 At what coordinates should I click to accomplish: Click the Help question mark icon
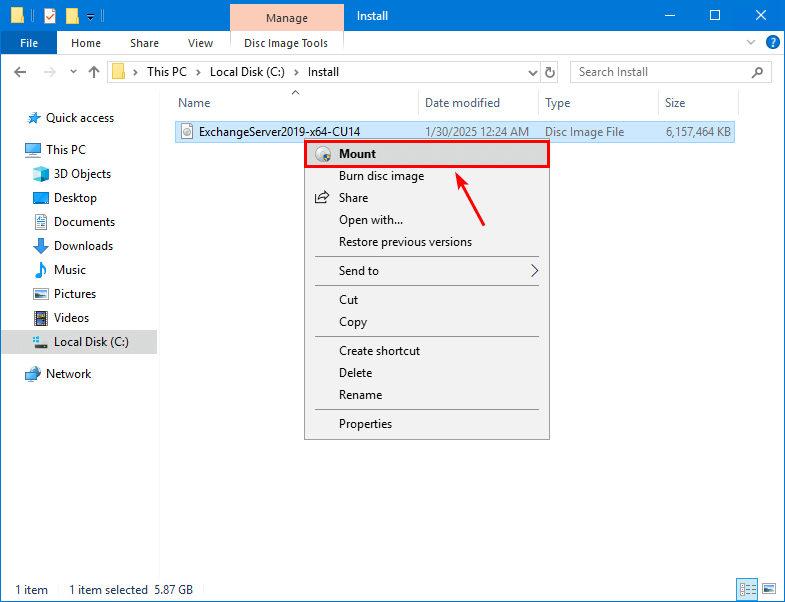[x=772, y=43]
